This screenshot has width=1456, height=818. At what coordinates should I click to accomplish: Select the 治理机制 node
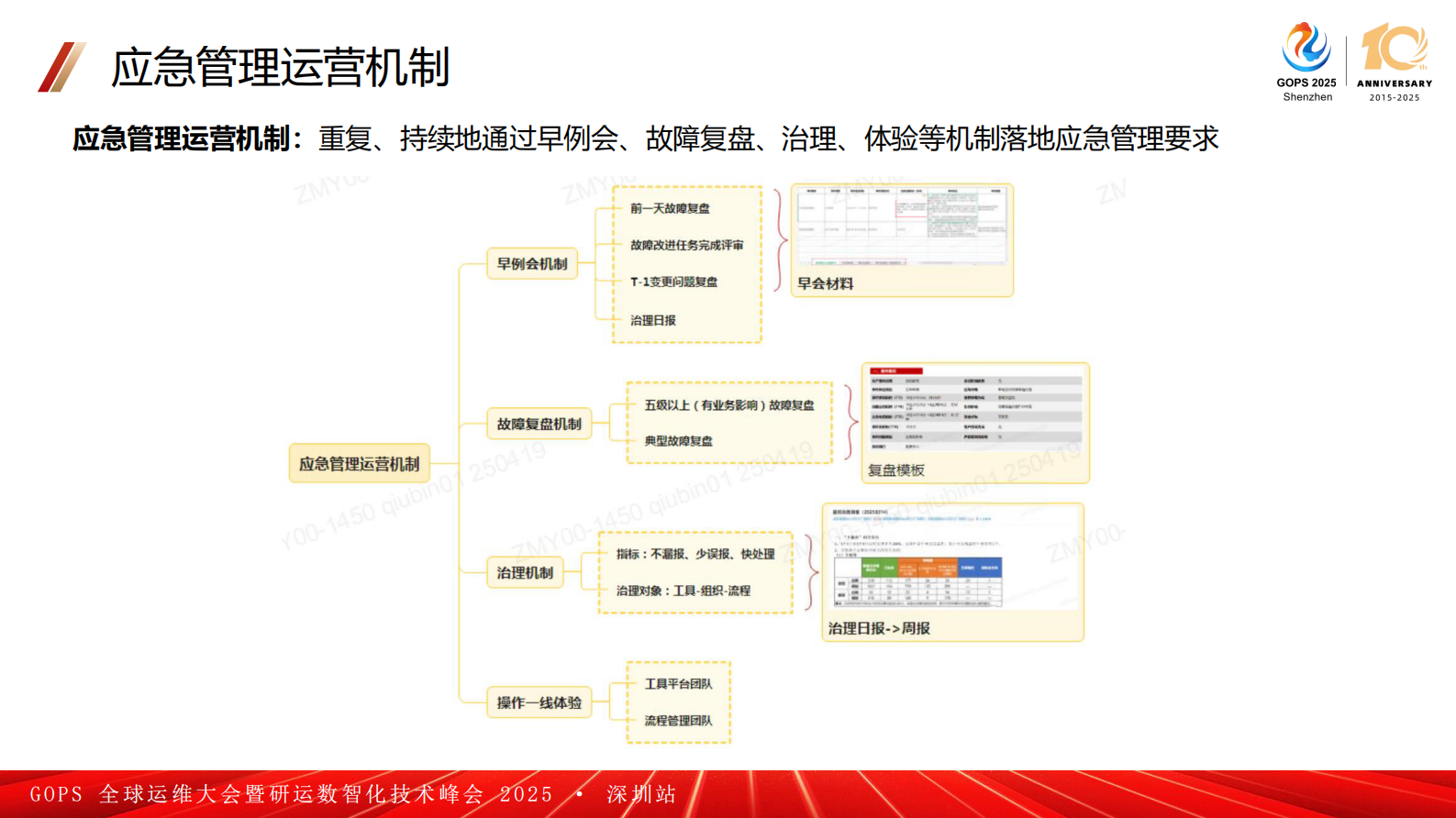[x=525, y=573]
